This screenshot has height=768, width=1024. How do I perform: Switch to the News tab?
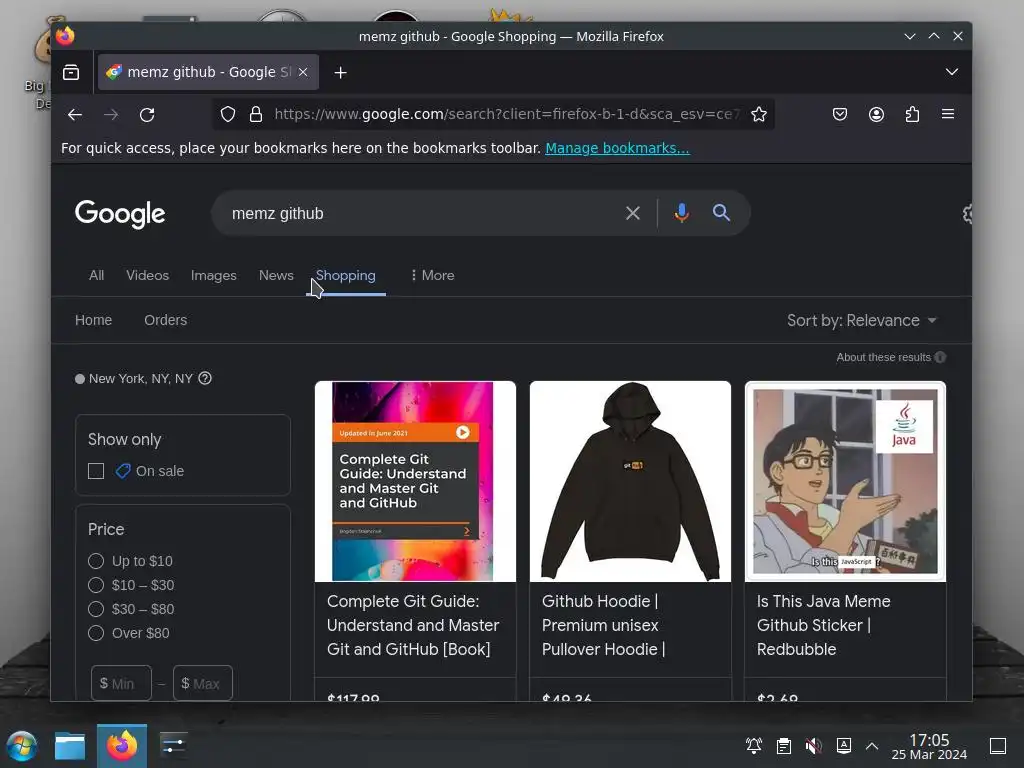[x=276, y=276]
